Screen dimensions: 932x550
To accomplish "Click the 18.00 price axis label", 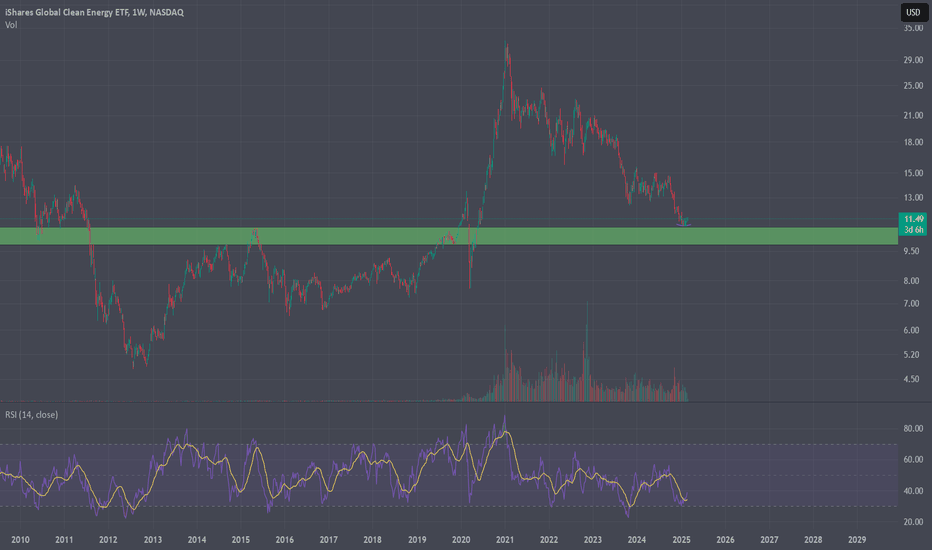I will (x=914, y=142).
